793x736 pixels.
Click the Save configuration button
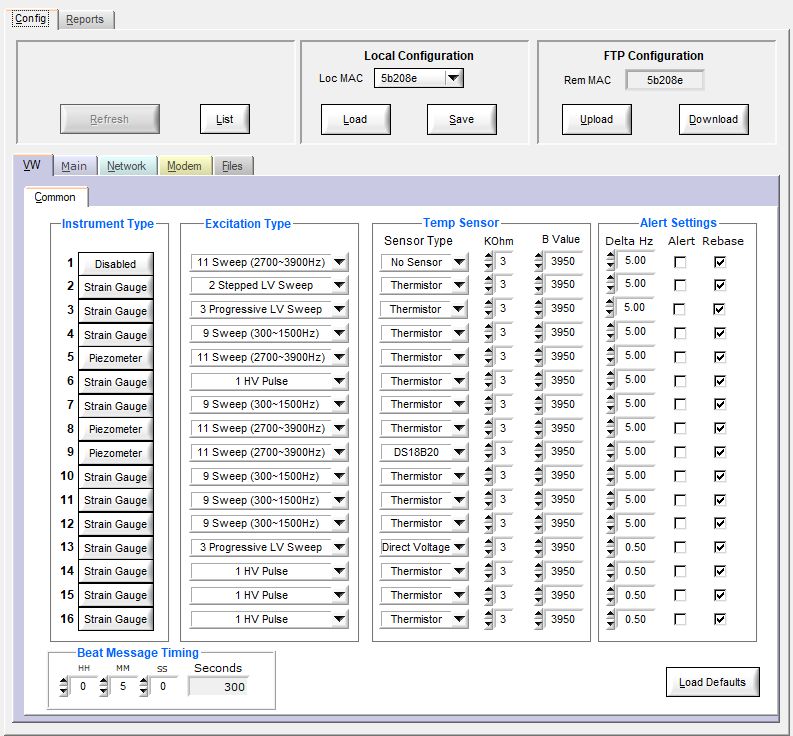tap(461, 119)
